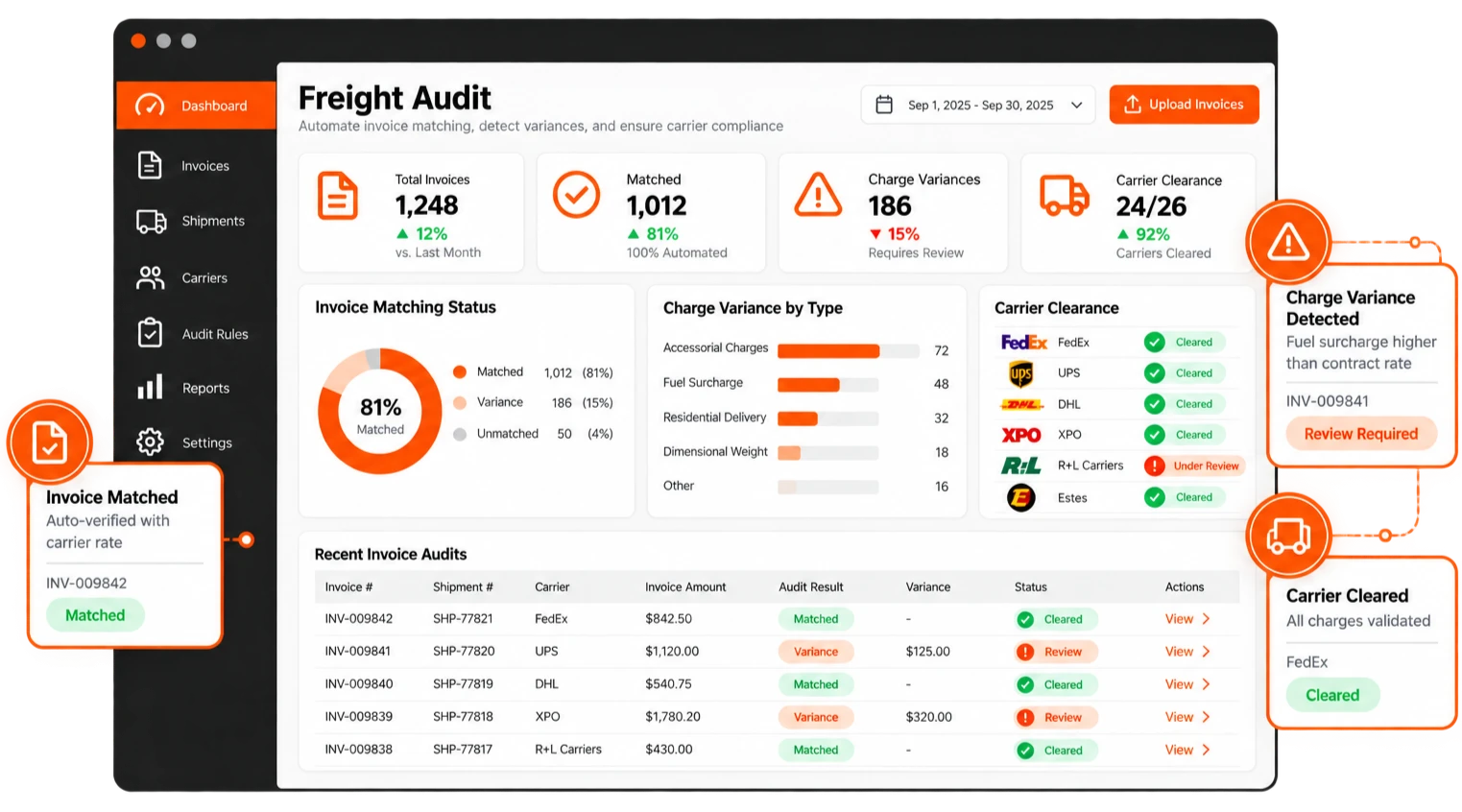Click the Estes round logo
Image resolution: width=1462 pixels, height=812 pixels.
tap(1020, 497)
